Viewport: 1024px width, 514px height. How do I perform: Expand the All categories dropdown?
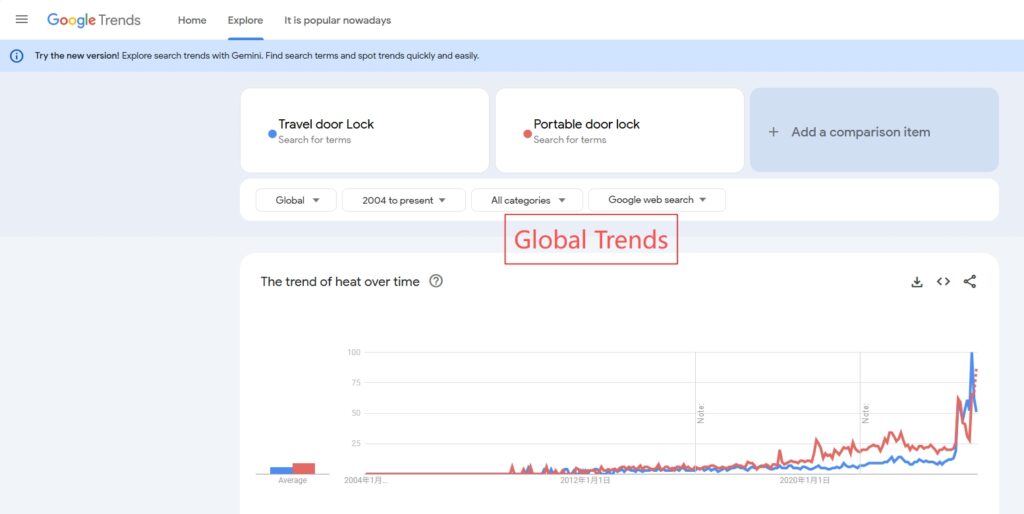[526, 200]
